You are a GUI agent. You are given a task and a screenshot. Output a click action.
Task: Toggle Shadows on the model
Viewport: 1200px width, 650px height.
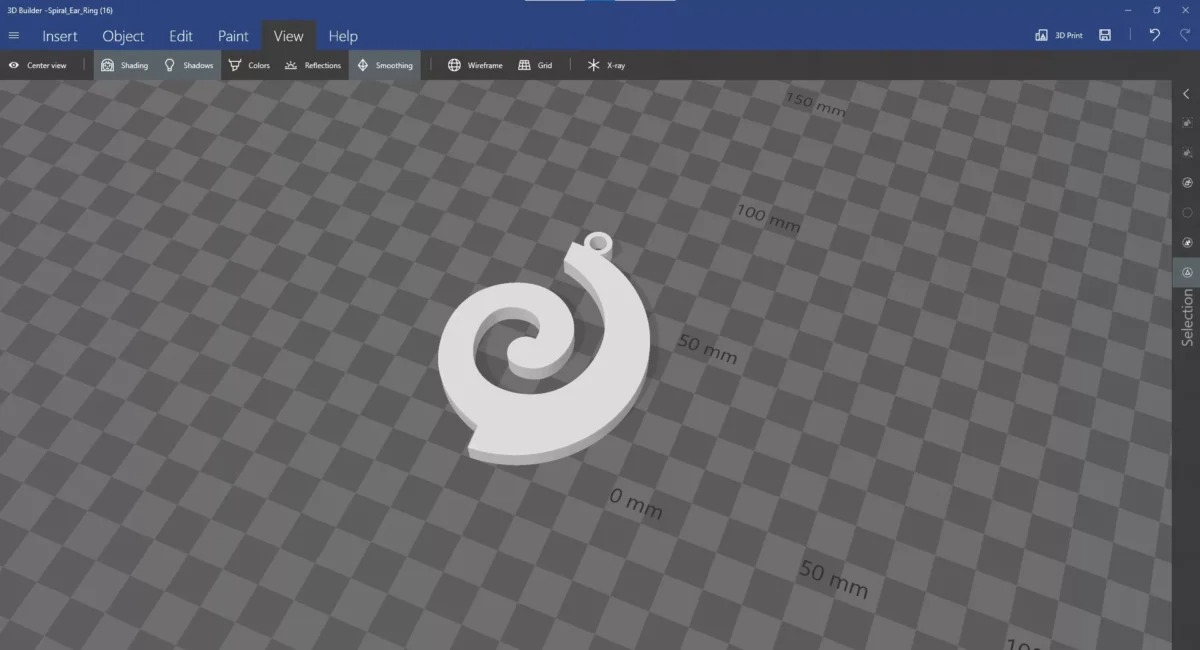189,65
